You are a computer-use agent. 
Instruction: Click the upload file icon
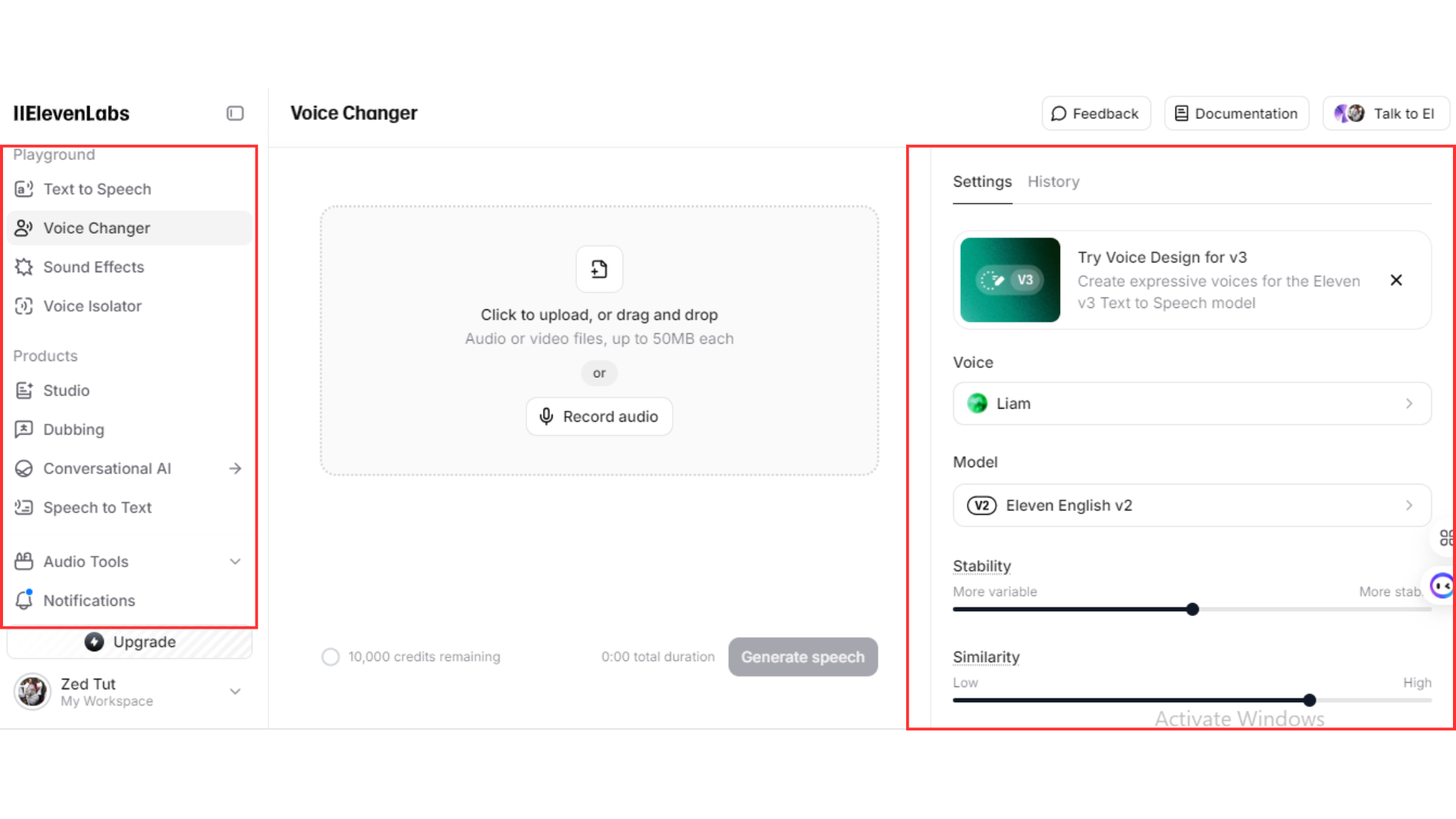pyautogui.click(x=599, y=269)
